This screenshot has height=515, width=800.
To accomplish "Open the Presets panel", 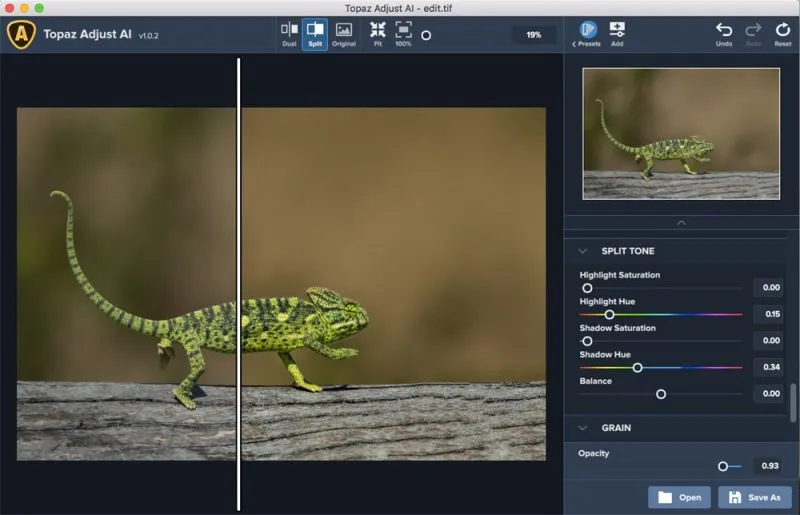I will [x=587, y=34].
